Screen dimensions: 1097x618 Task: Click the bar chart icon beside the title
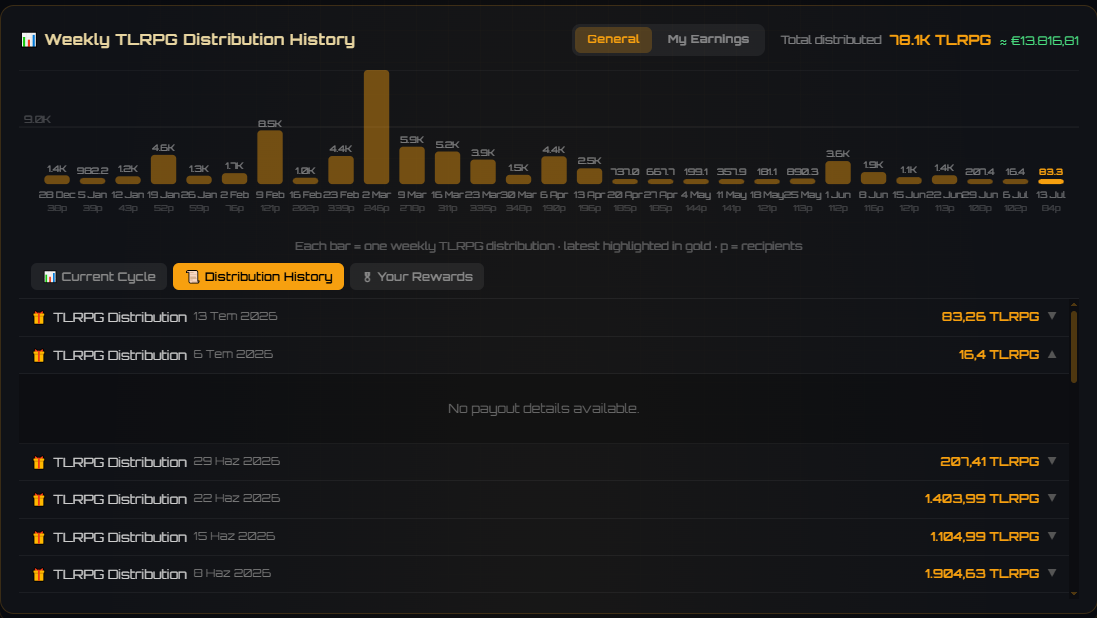tap(29, 40)
